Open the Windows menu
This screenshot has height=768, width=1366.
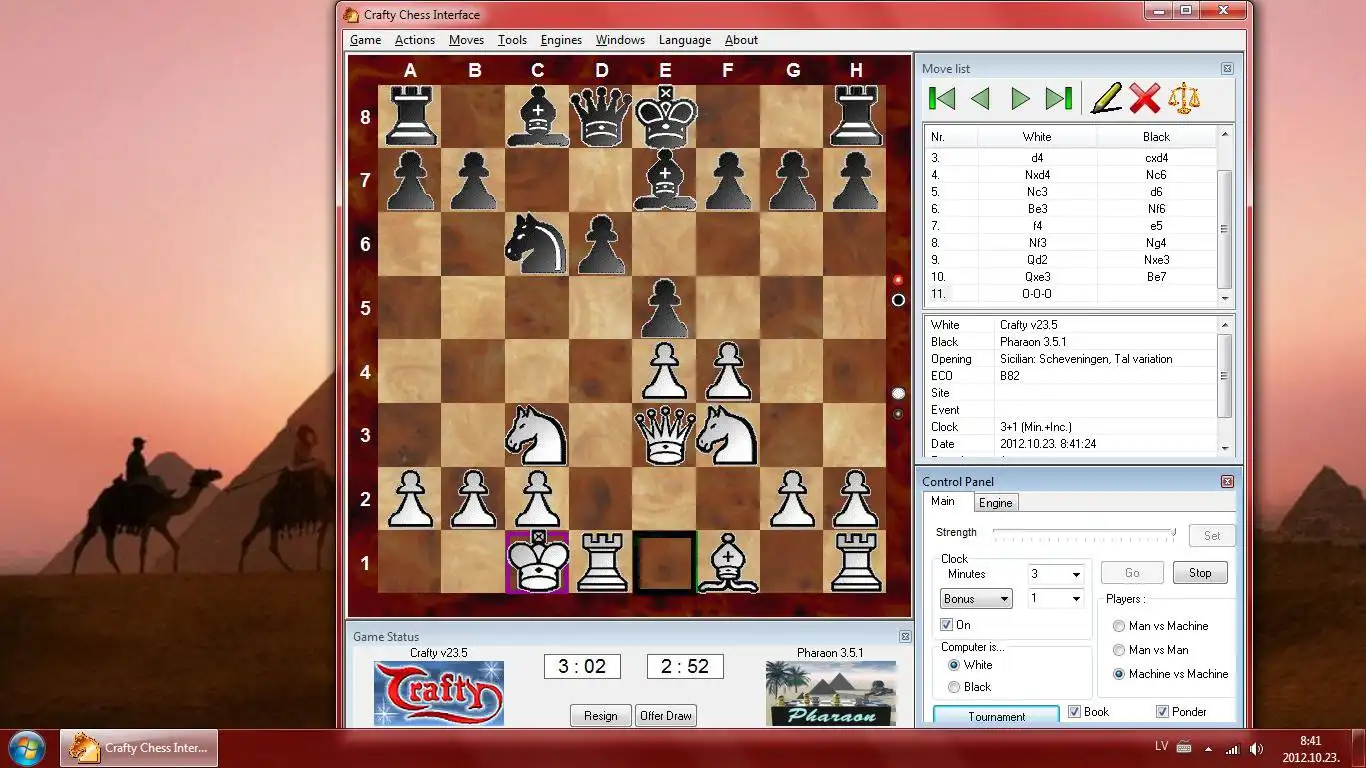(620, 40)
